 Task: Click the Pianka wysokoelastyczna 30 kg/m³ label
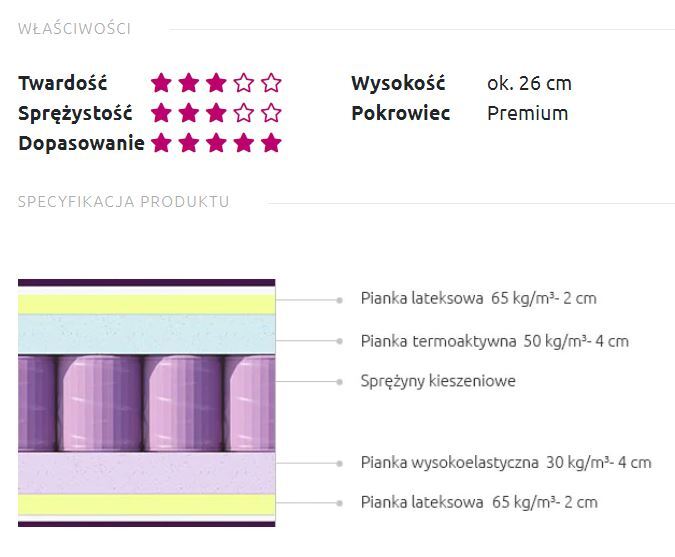505,462
